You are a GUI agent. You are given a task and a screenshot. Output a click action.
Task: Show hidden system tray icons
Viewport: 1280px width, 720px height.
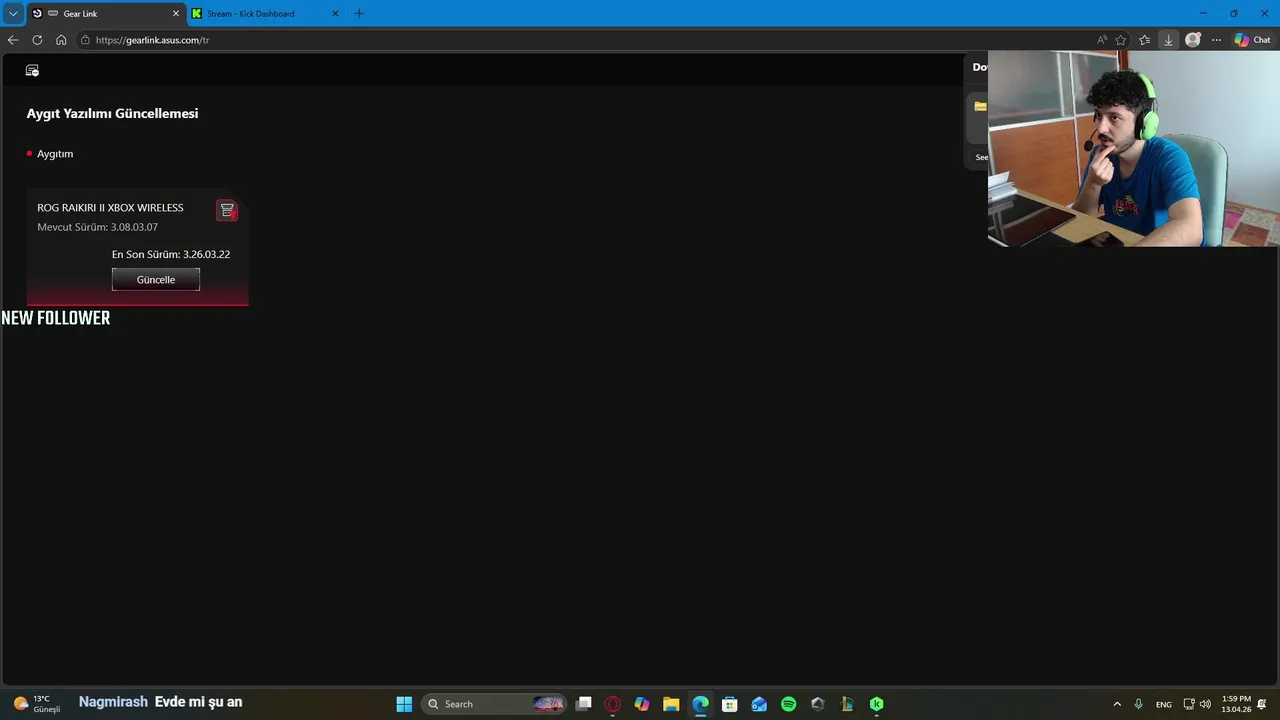[1117, 704]
